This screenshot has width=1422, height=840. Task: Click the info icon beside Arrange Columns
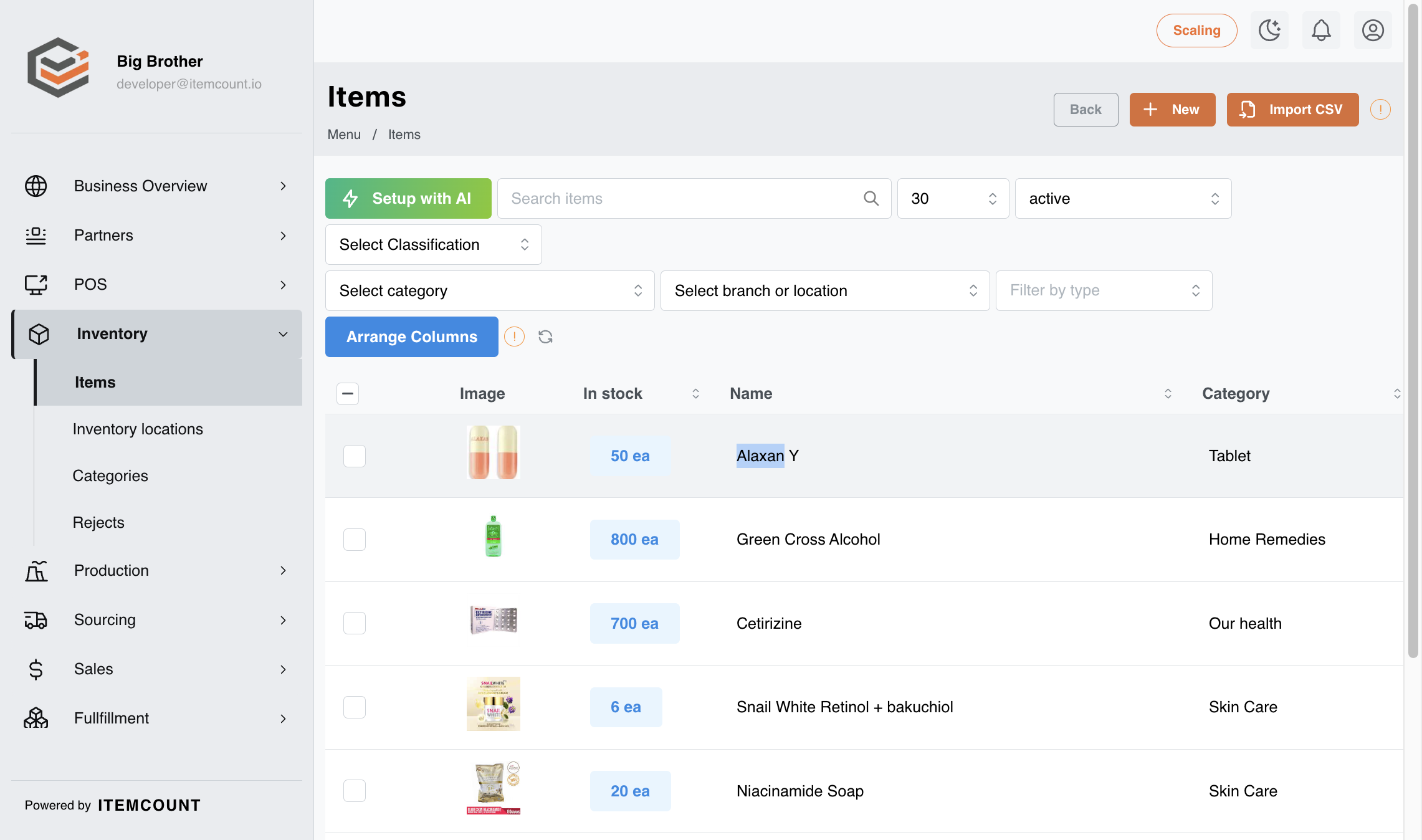click(x=514, y=336)
